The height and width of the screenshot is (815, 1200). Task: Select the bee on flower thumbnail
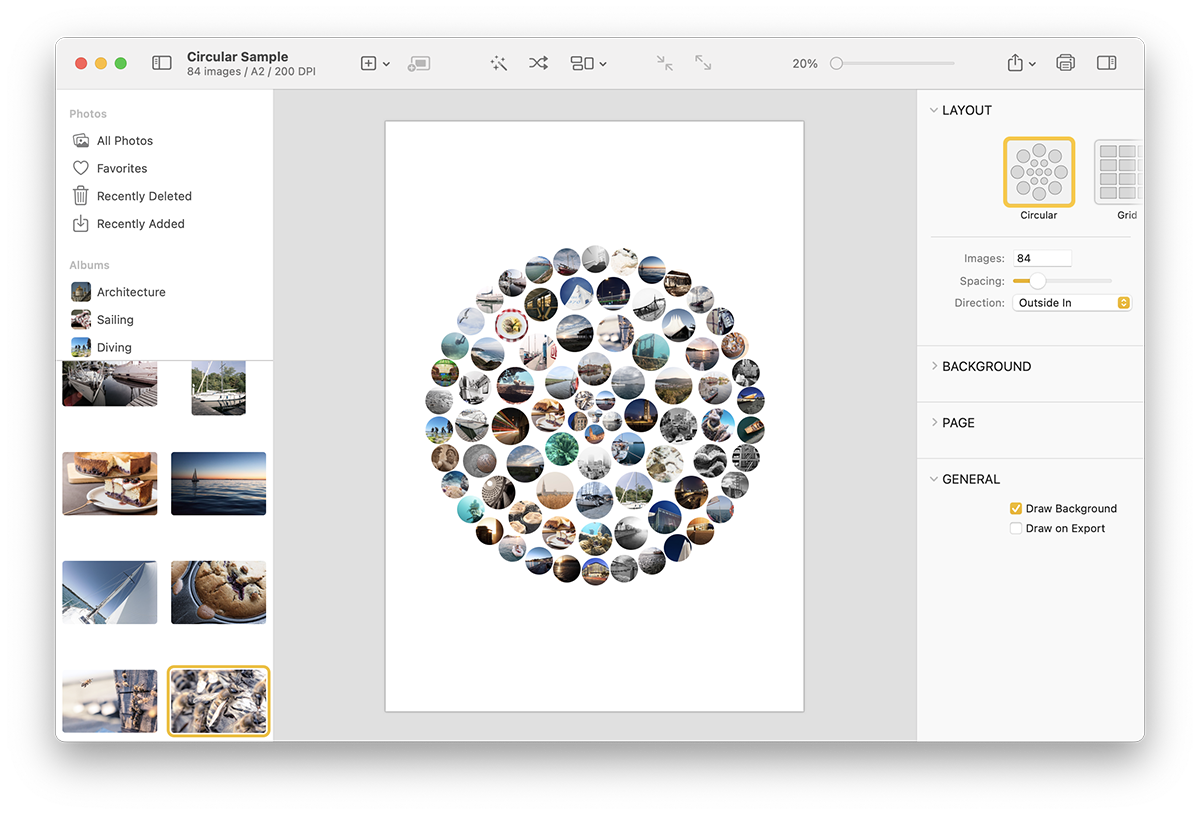(110, 701)
